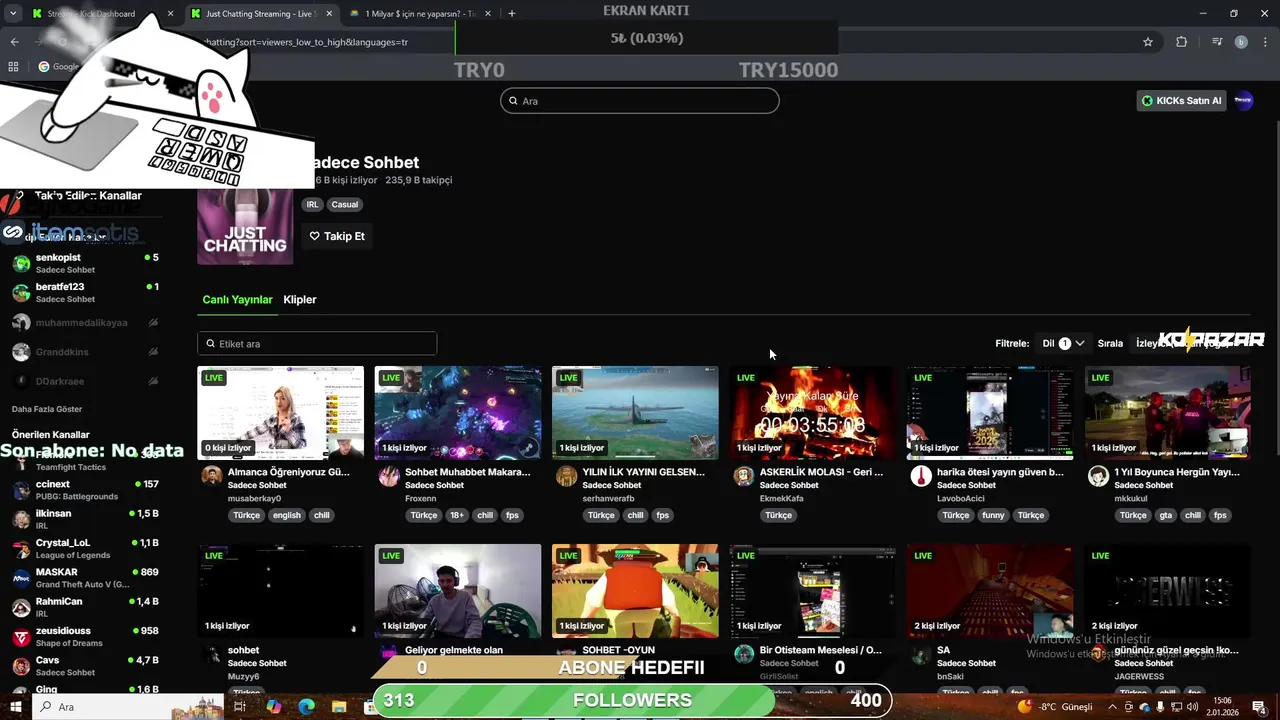Image resolution: width=1280 pixels, height=720 pixels.
Task: Open beratfe123 channel in the sidebar
Action: pos(86,292)
